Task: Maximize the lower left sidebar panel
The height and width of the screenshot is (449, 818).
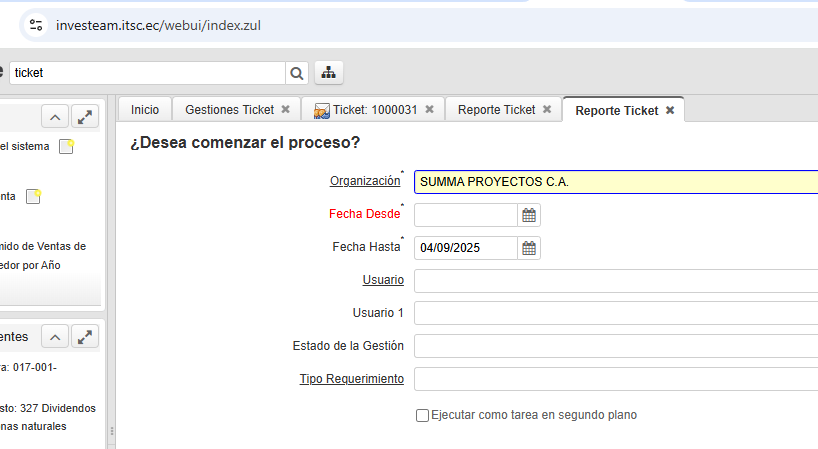Action: click(x=86, y=337)
